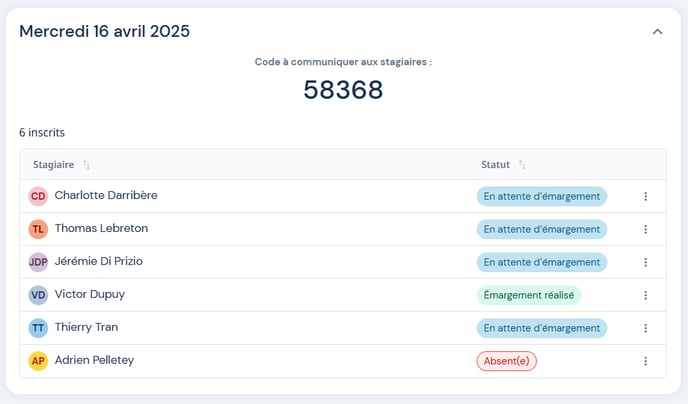Open the options menu for Thomas Lebreton

645,229
